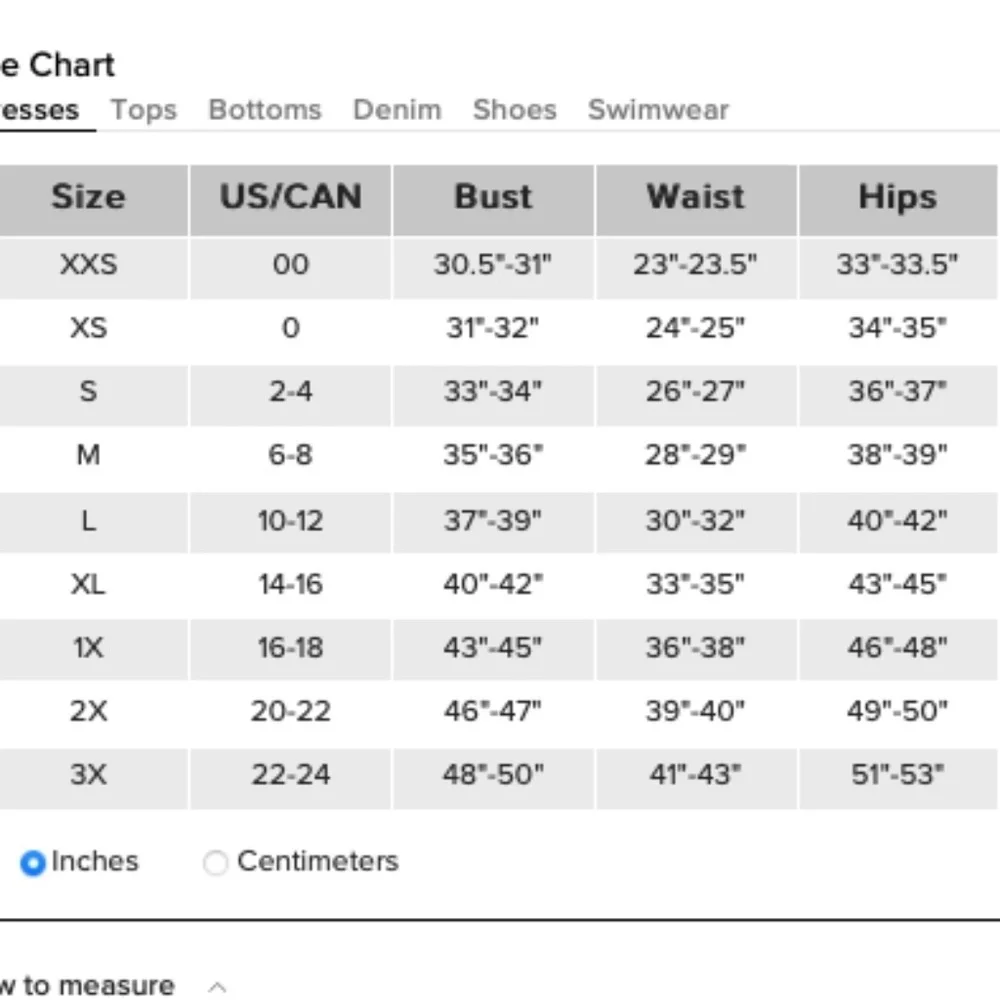Click the how to measure heading
Screen dimensions: 1000x1000
pyautogui.click(x=87, y=985)
